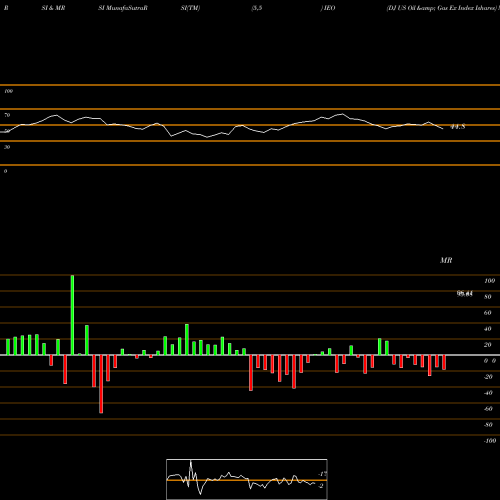Click the 'SI MunafaSutraR' header text
The image size is (500, 500).
point(123,8)
